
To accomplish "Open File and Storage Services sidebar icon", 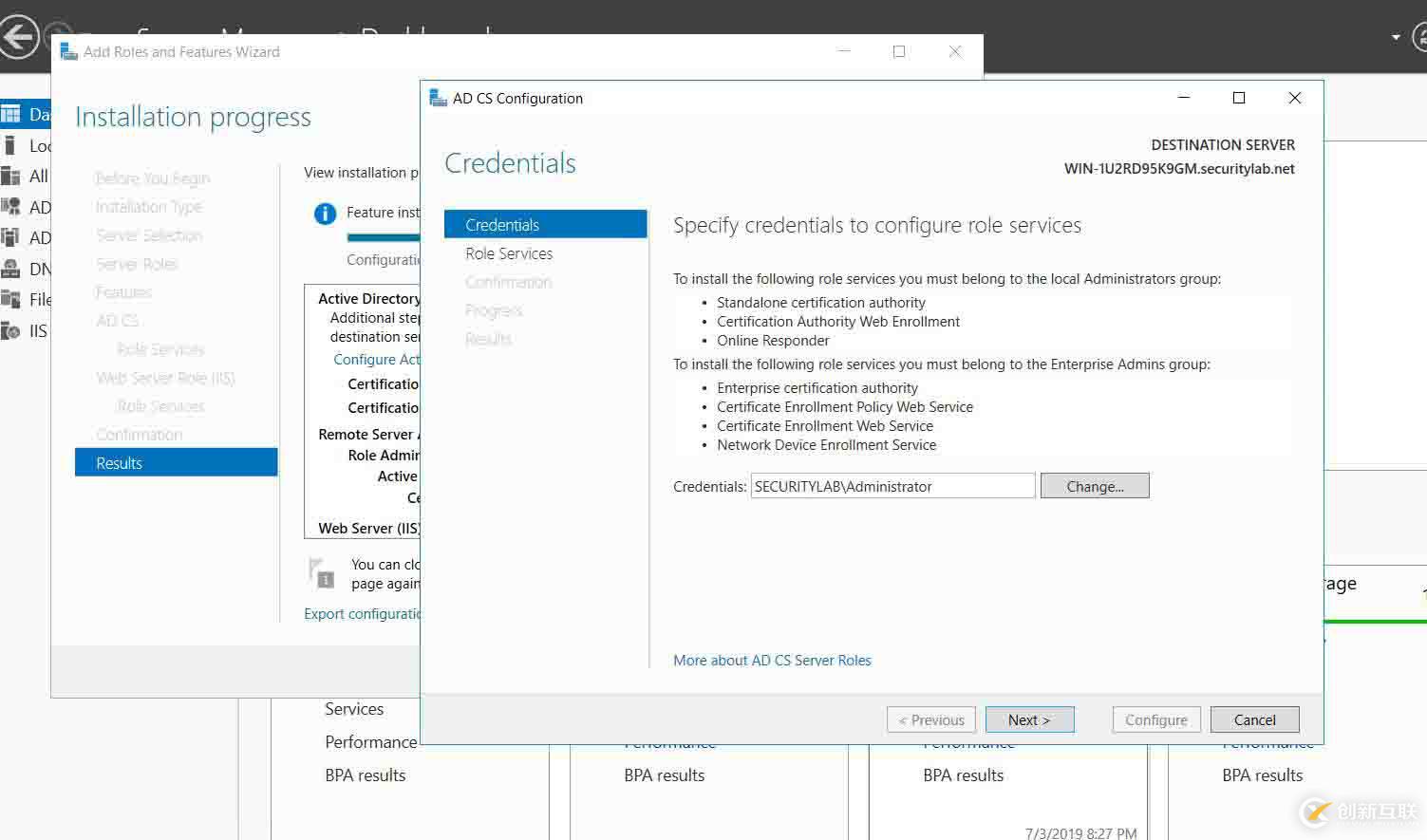I will tap(10, 299).
